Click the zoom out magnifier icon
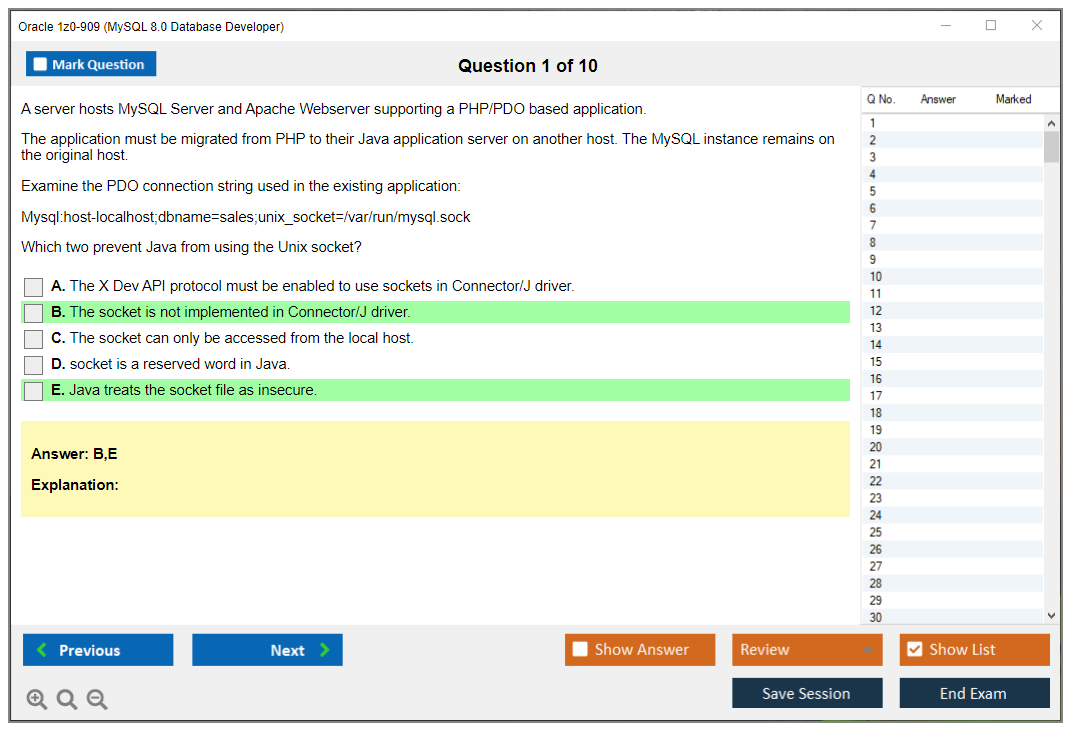This screenshot has height=735, width=1075. (97, 699)
